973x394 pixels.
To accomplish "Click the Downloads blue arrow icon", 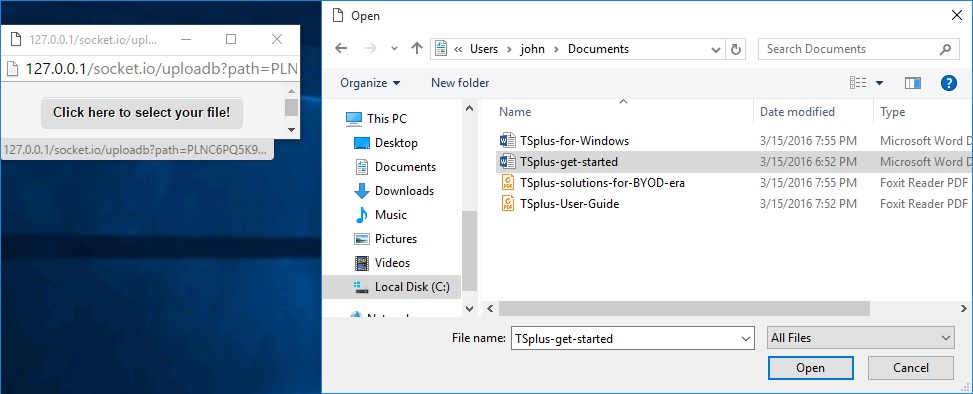I will tap(362, 191).
